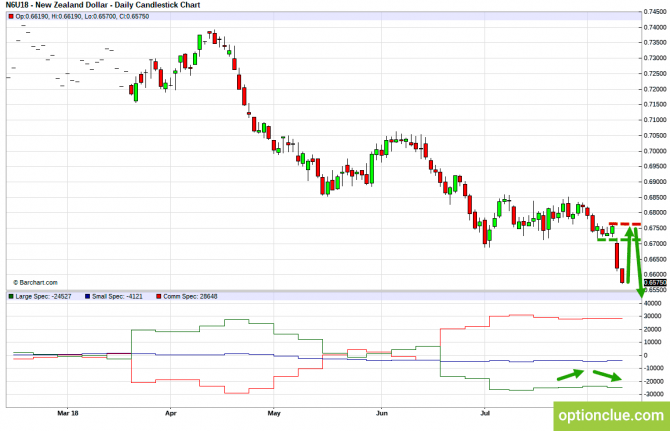Viewport: 670px width, 431px height.
Task: Click the 'Mar 18' date axis label
Action: pos(68,413)
